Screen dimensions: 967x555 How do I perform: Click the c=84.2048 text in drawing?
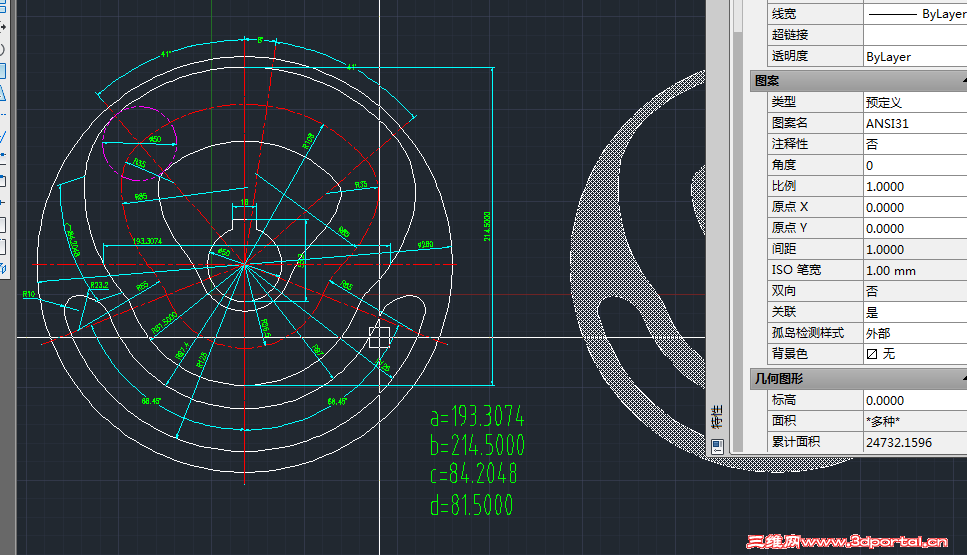(474, 474)
